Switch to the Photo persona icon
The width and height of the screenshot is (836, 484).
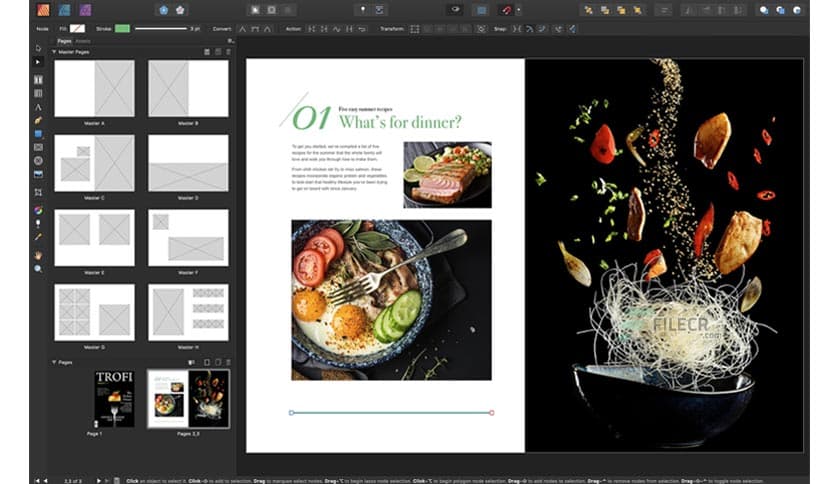[85, 10]
